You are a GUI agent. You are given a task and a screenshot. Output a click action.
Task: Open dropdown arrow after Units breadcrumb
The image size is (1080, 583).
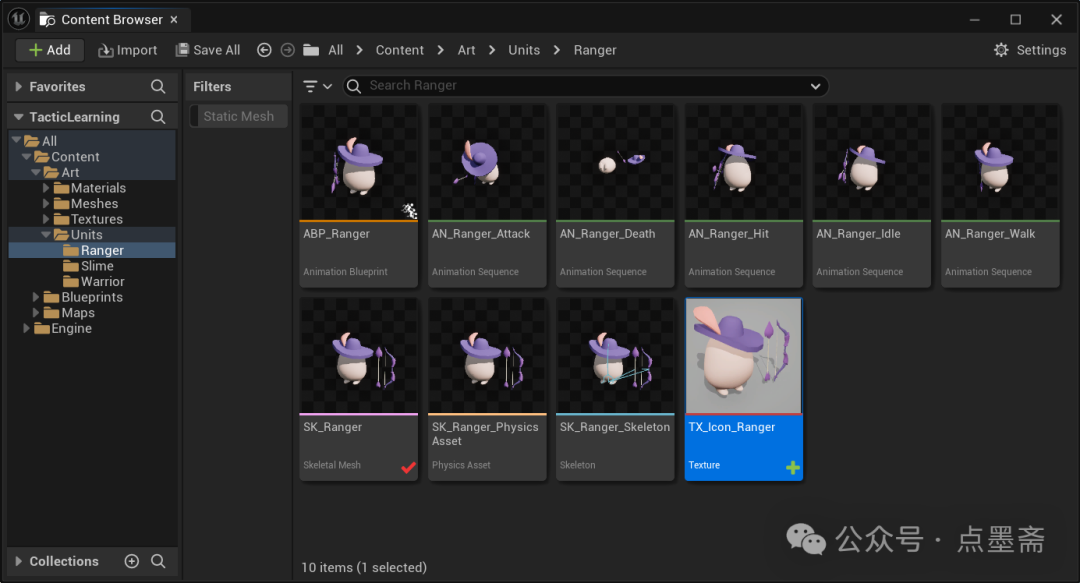557,50
